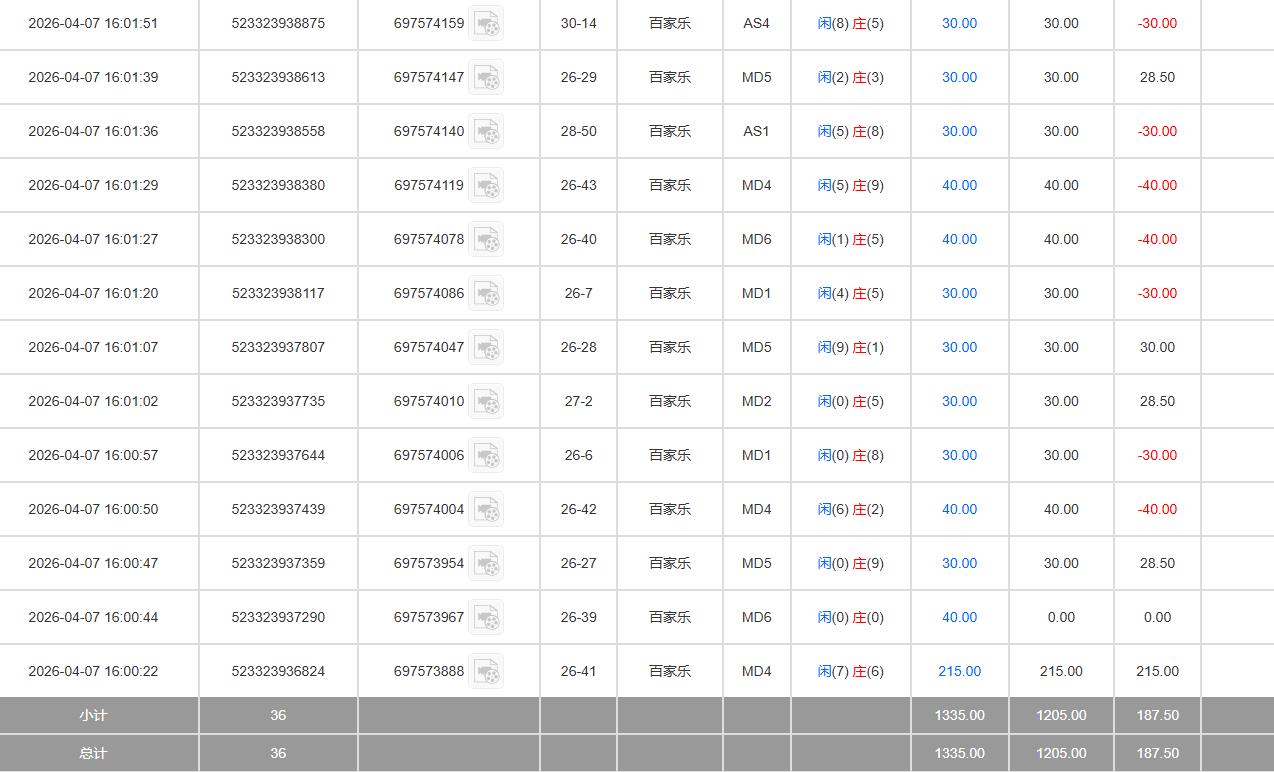Select the 总计 total row
This screenshot has height=772, width=1274.
click(92, 753)
